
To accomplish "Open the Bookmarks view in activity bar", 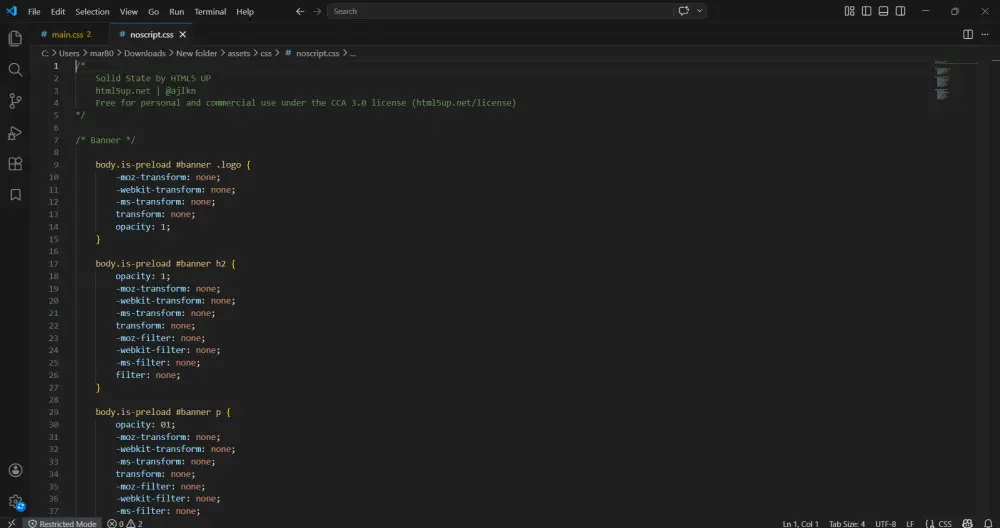I will pos(15,194).
